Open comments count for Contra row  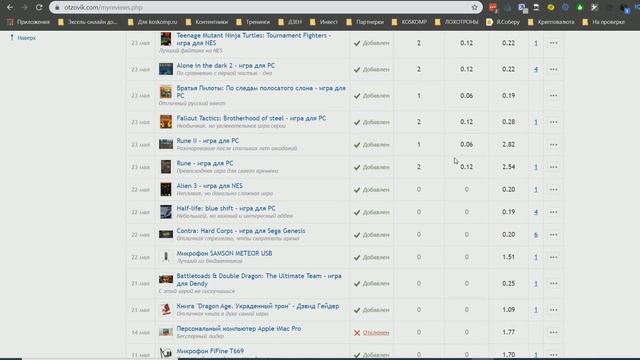click(536, 235)
